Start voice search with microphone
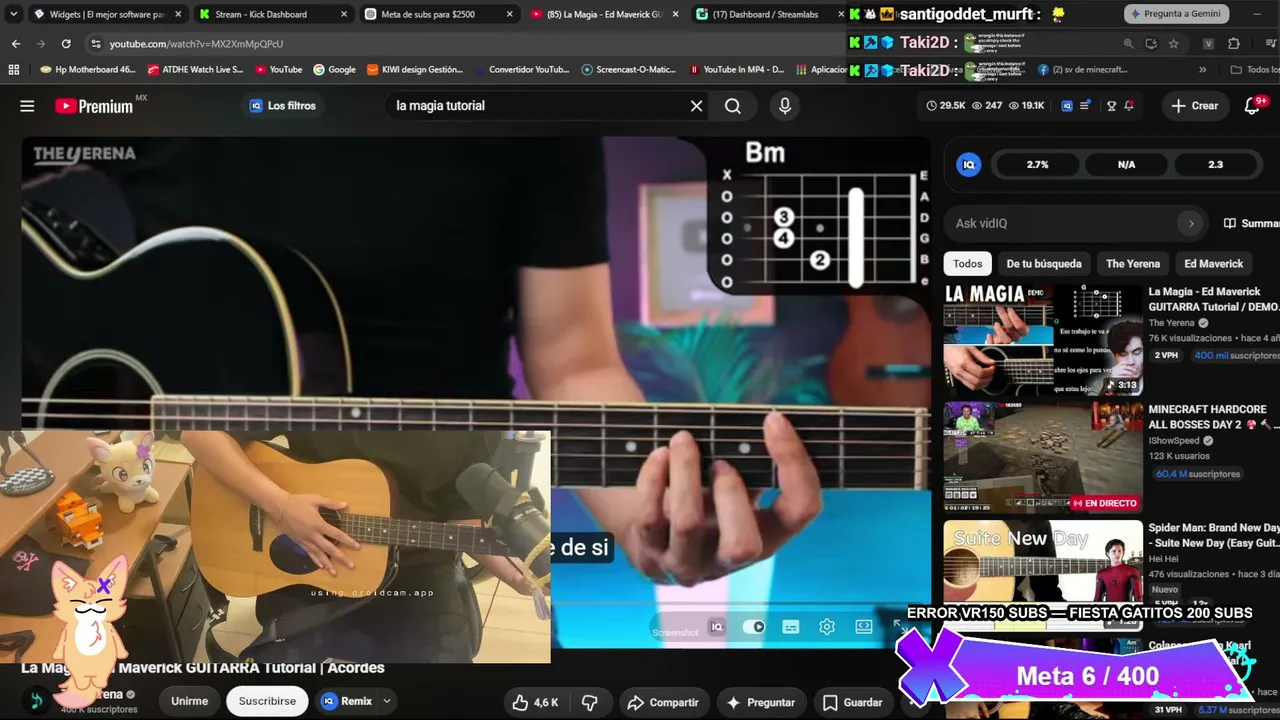The width and height of the screenshot is (1280, 720). (785, 106)
